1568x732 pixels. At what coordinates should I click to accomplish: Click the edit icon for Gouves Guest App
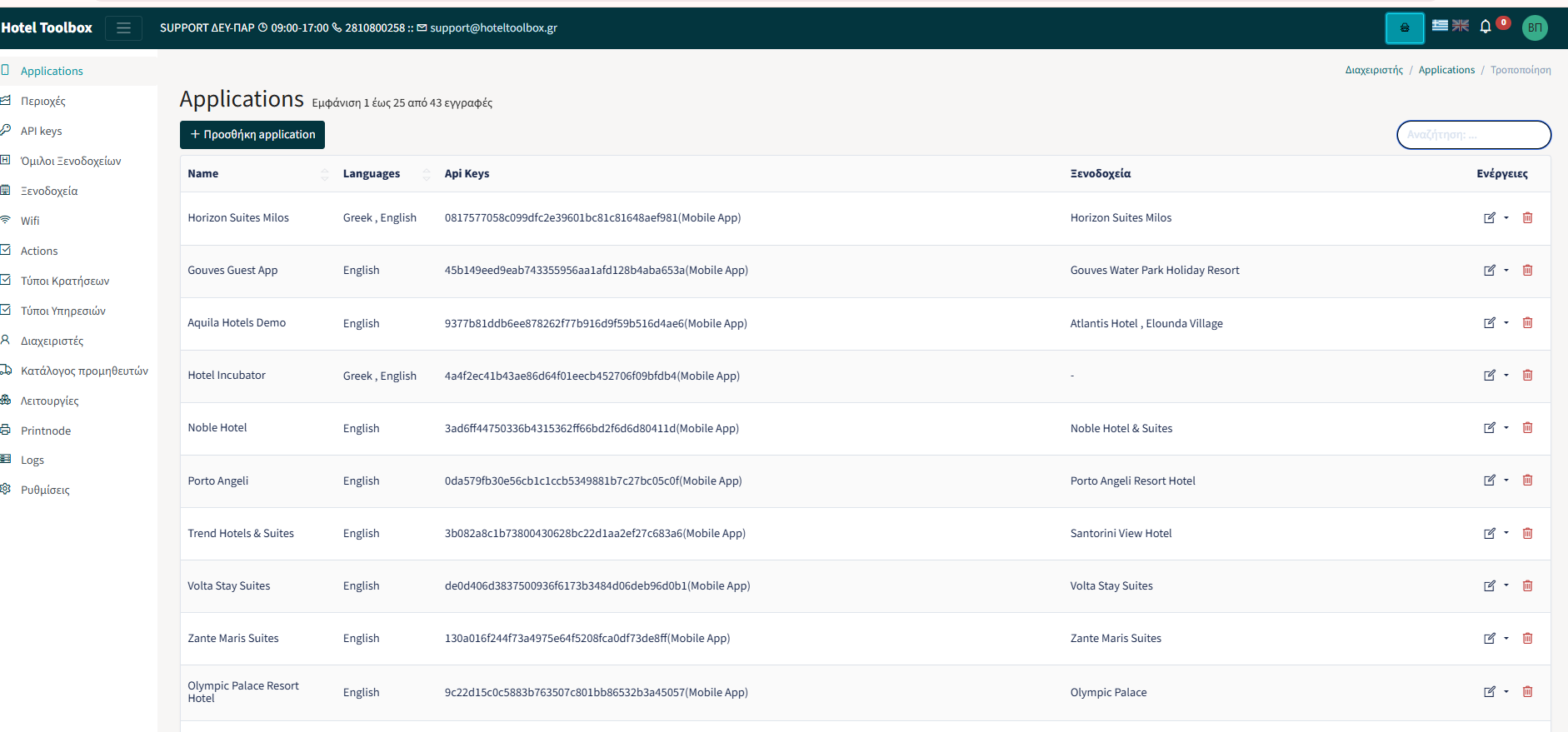(x=1490, y=270)
